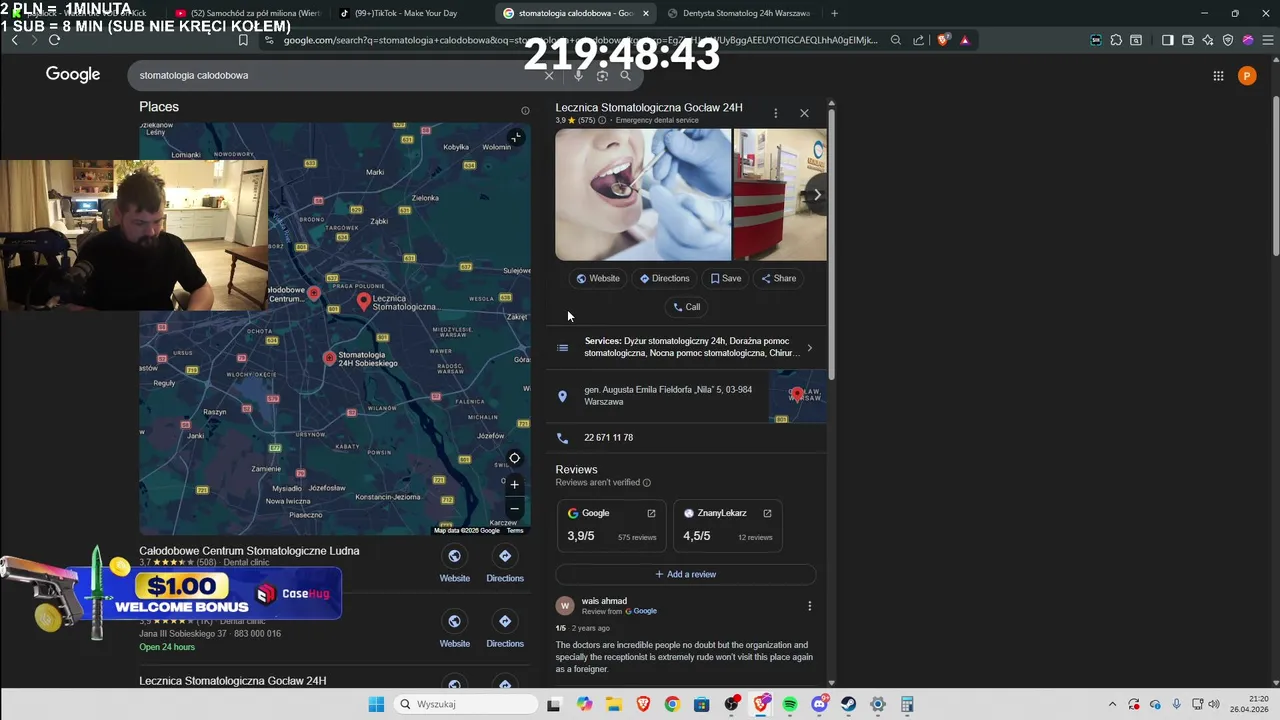Open the address mini map thumbnail

[x=798, y=396]
